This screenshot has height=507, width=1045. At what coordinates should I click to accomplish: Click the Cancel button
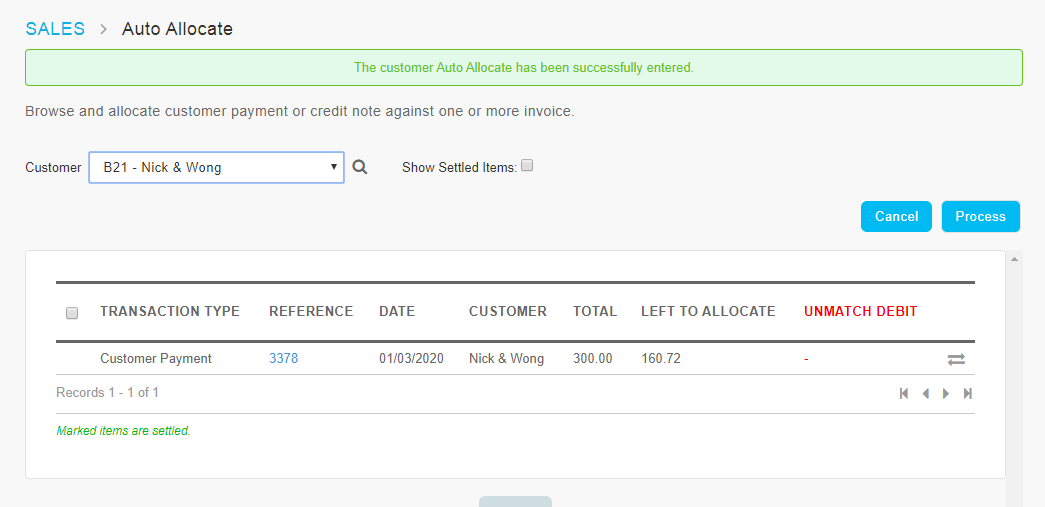[x=896, y=217]
